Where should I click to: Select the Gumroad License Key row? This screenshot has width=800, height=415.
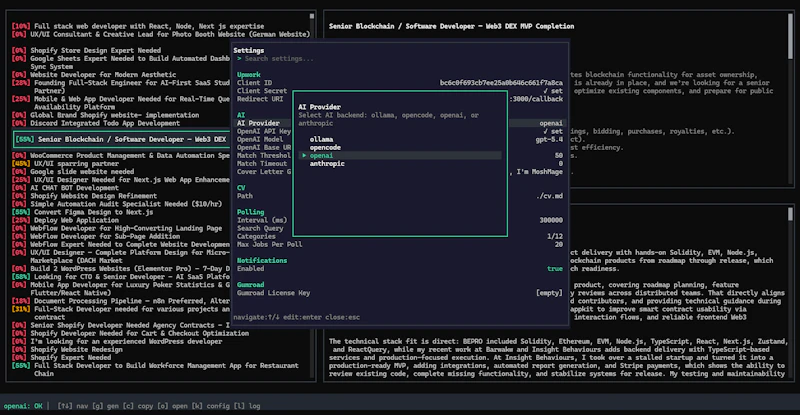pos(400,293)
